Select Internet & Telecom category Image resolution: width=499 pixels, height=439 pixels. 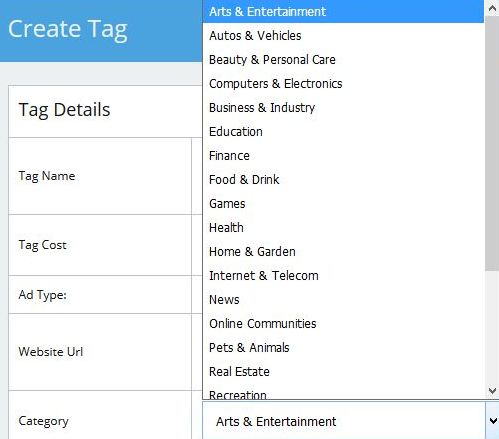coord(343,276)
